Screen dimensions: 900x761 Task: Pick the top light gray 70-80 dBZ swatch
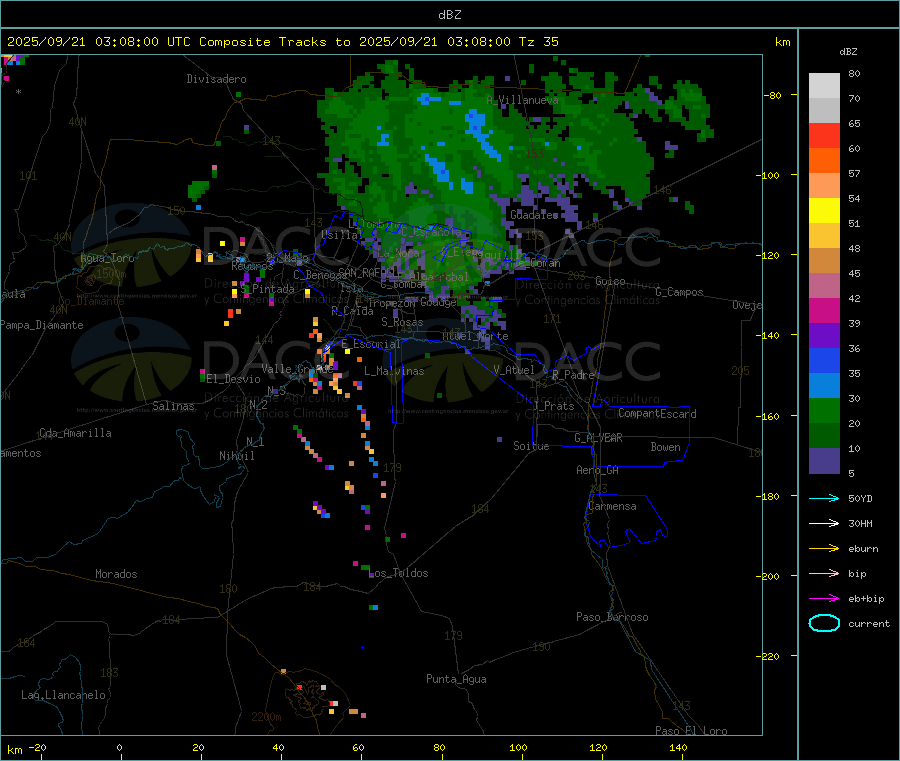point(824,86)
